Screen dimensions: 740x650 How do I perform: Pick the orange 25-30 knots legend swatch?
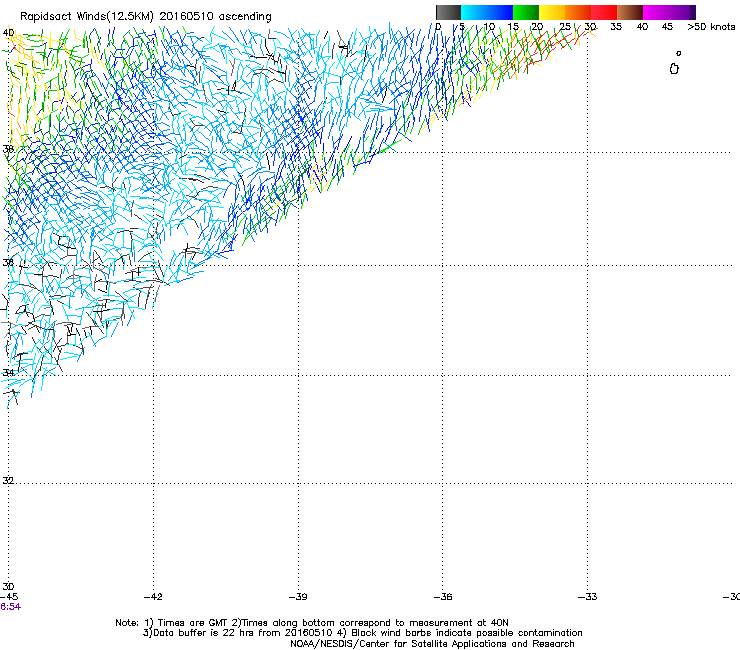tap(578, 12)
